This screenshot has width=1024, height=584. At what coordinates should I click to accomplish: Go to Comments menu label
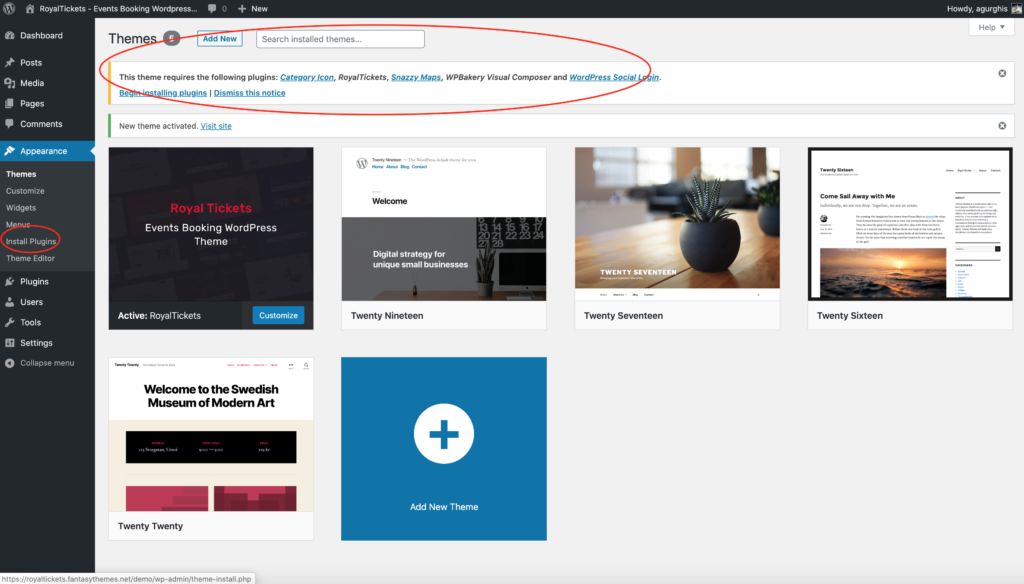(41, 123)
